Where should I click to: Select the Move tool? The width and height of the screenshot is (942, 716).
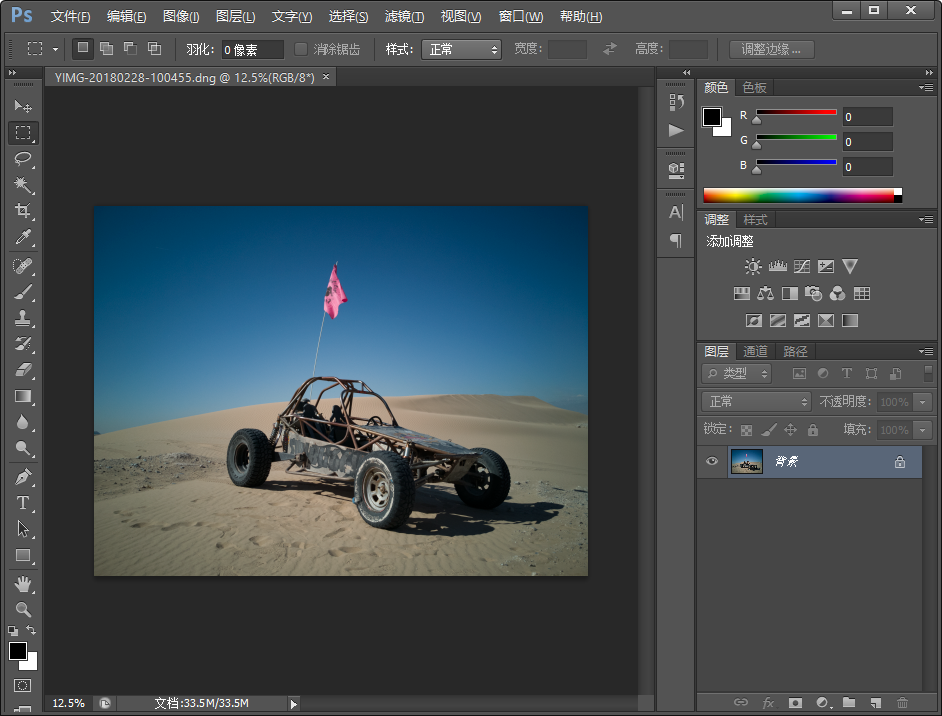pyautogui.click(x=23, y=106)
